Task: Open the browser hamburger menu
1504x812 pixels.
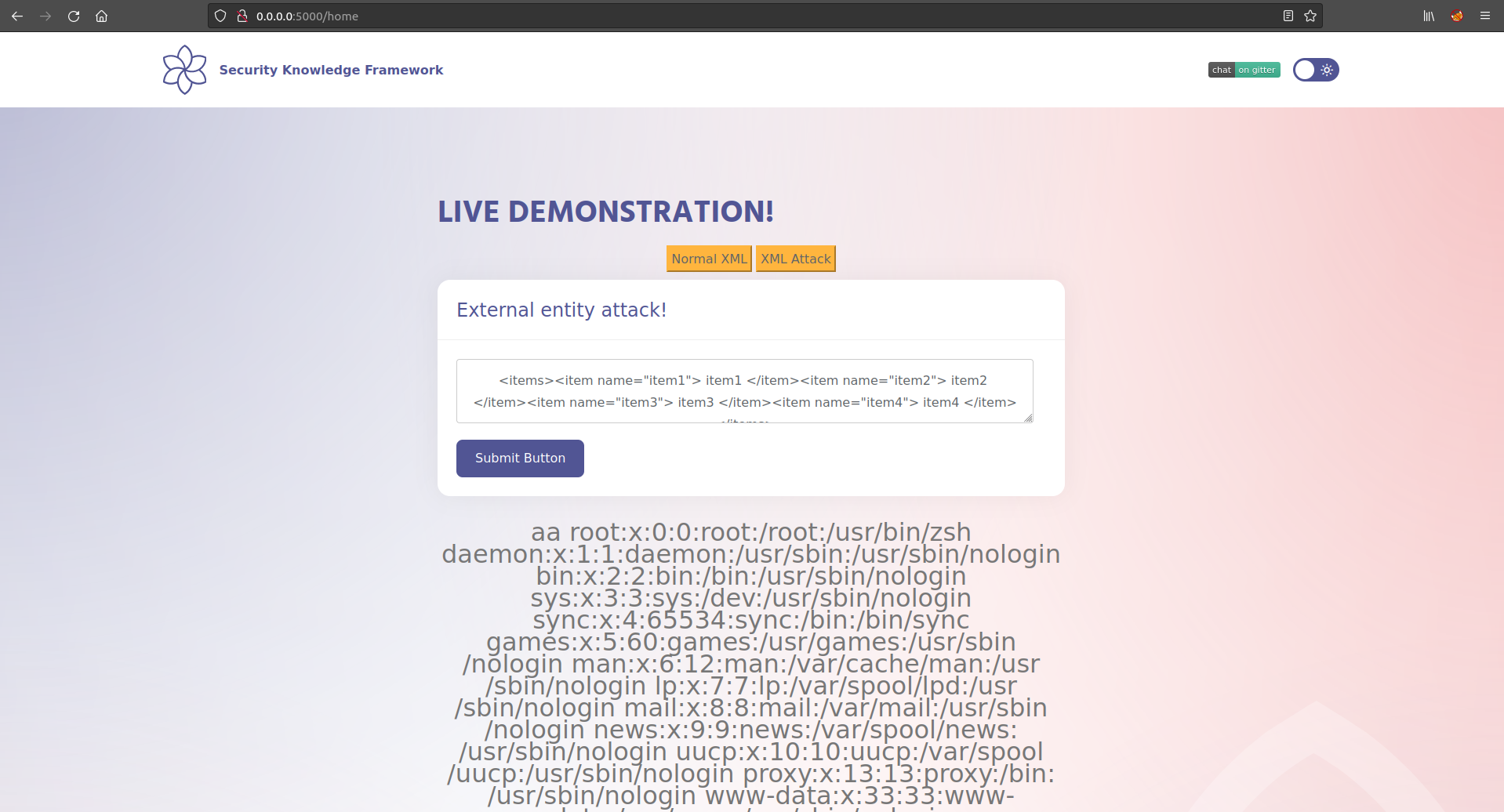Action: (1485, 16)
